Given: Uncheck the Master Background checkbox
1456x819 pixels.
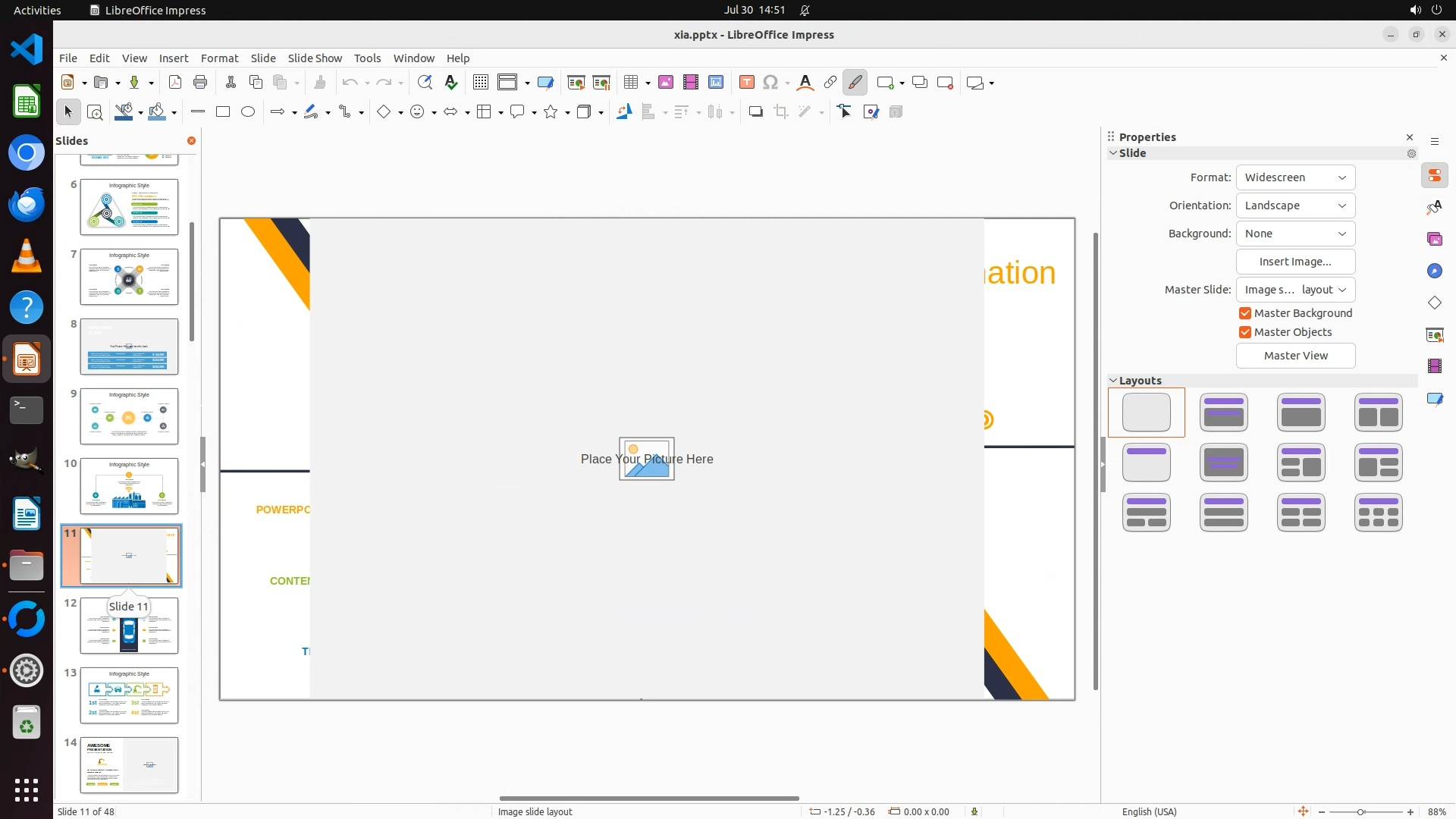Looking at the screenshot, I should (1245, 313).
